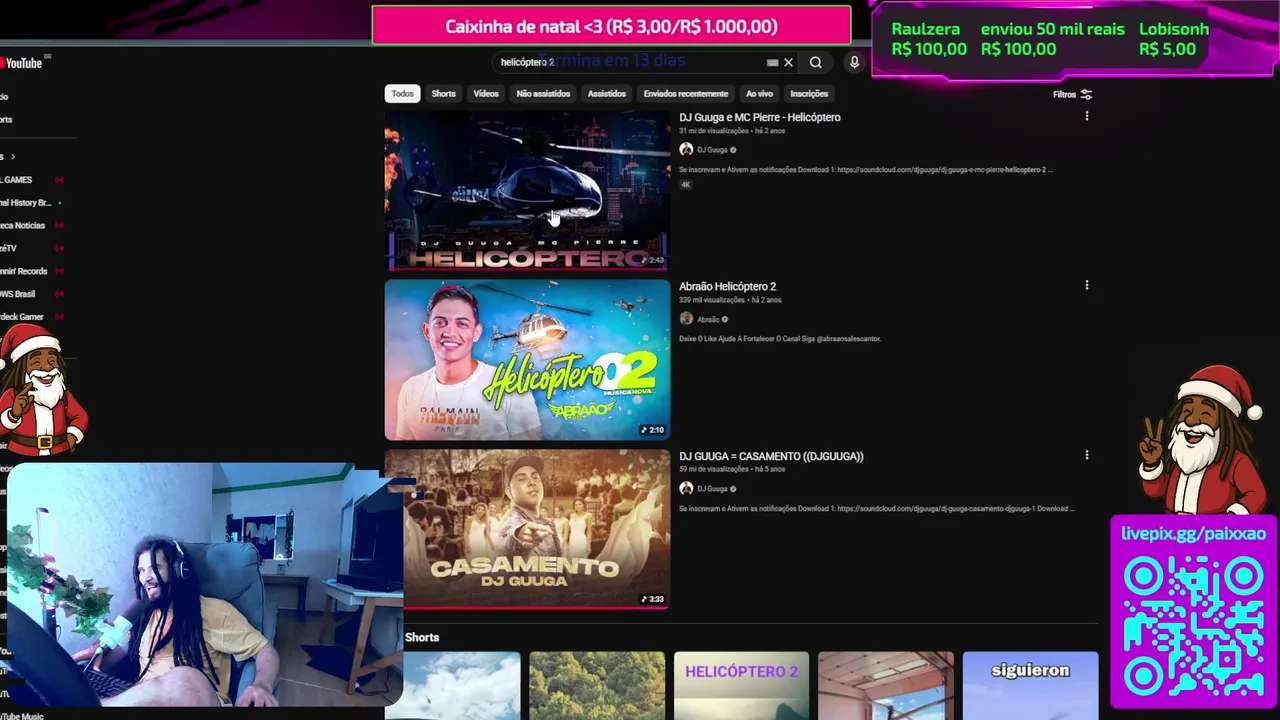Click Abraão channel avatar

pos(686,319)
